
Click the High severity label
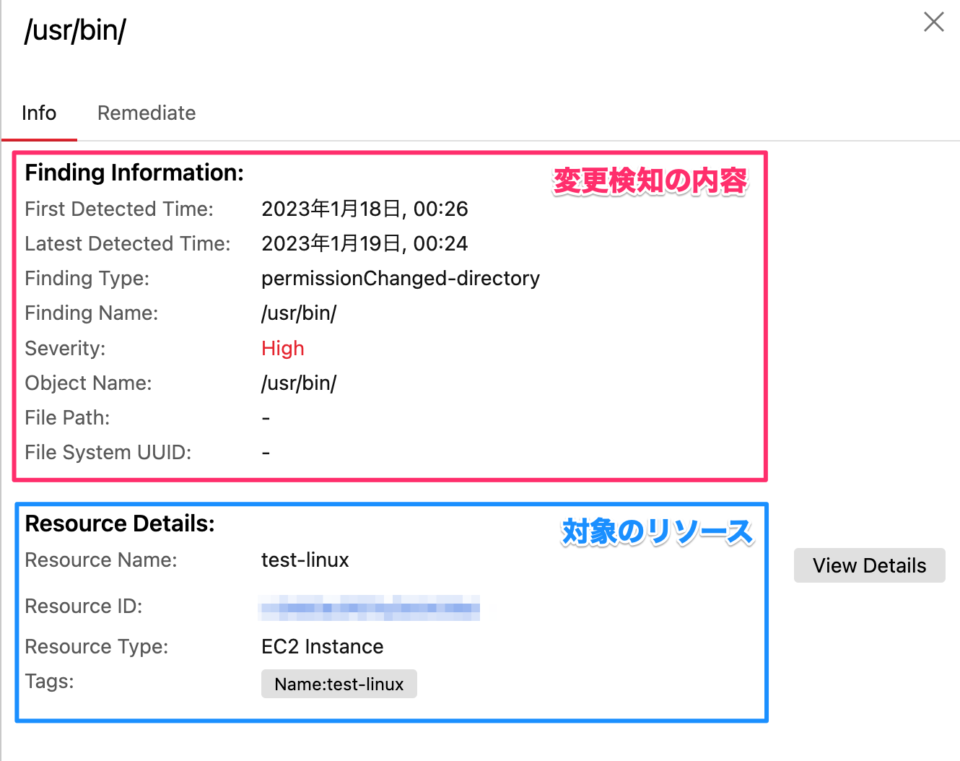pyautogui.click(x=282, y=348)
